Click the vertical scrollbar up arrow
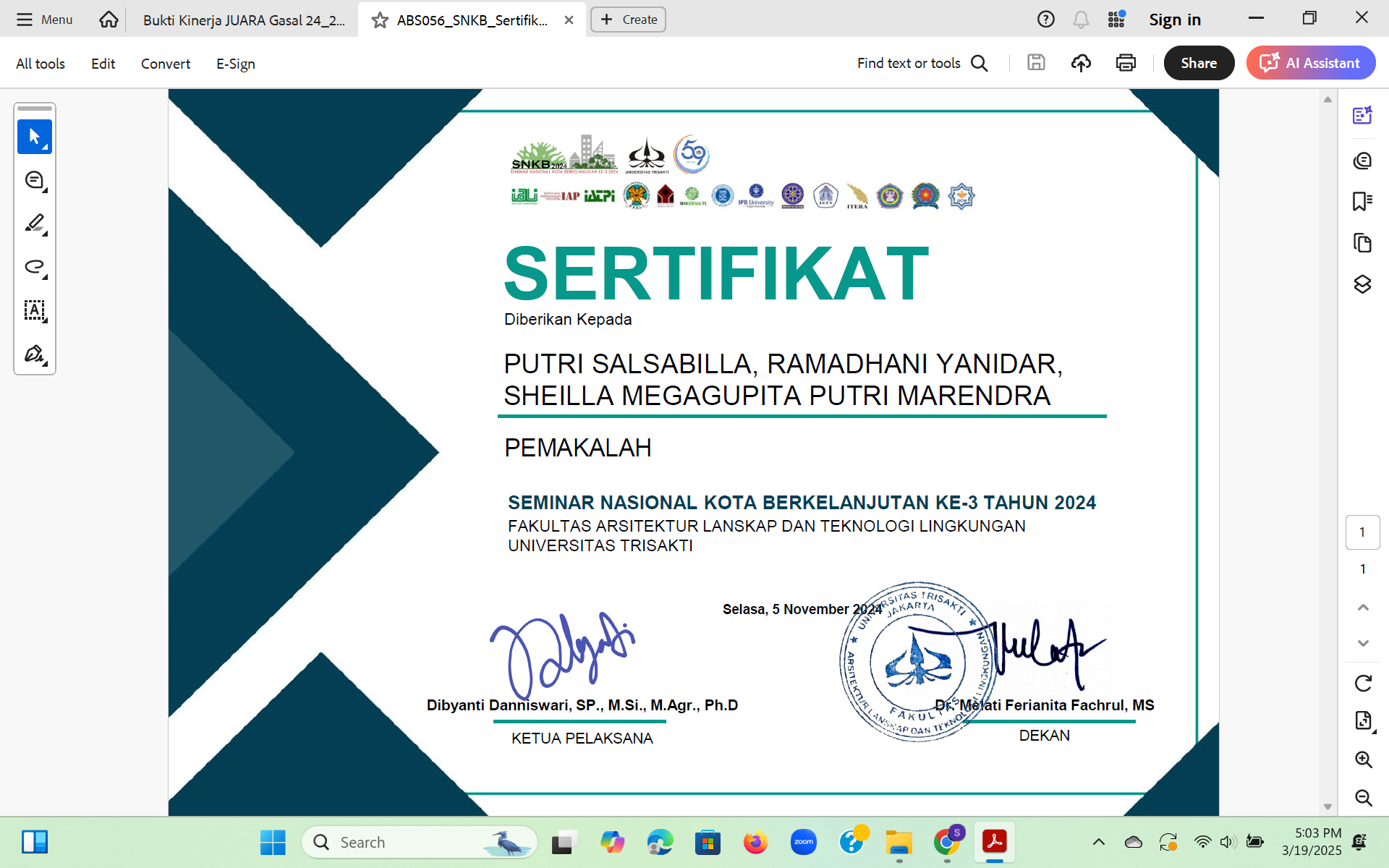Viewport: 1389px width, 868px height. tap(1328, 100)
